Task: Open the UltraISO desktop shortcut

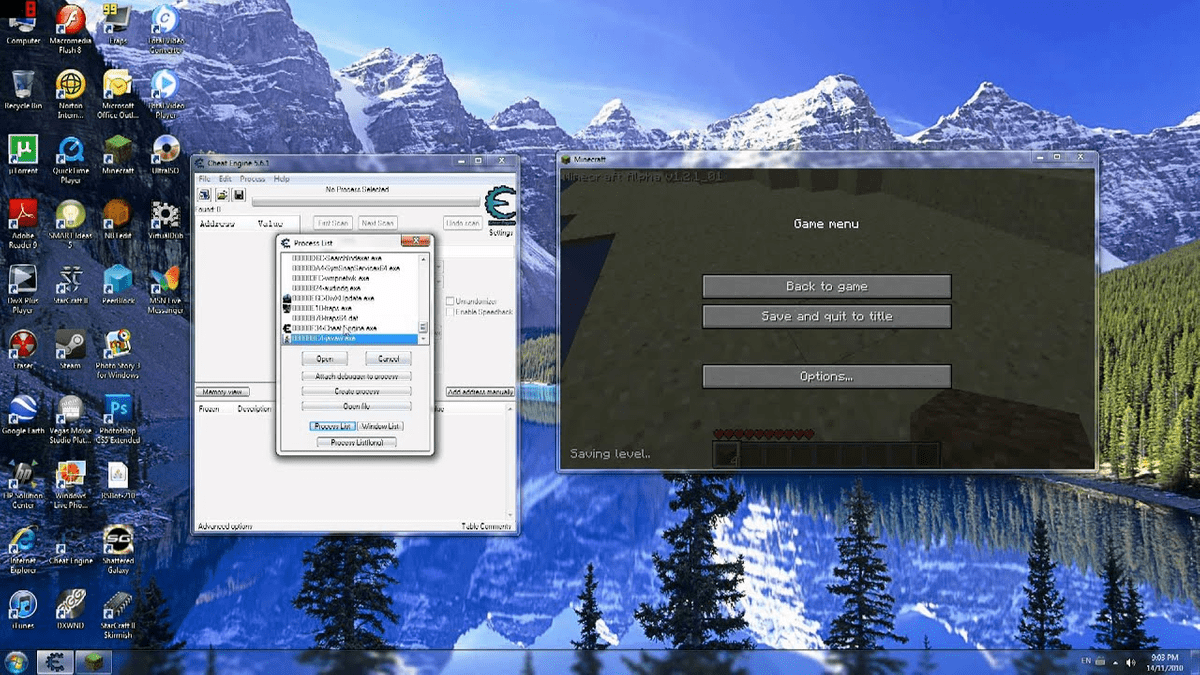Action: tap(165, 155)
